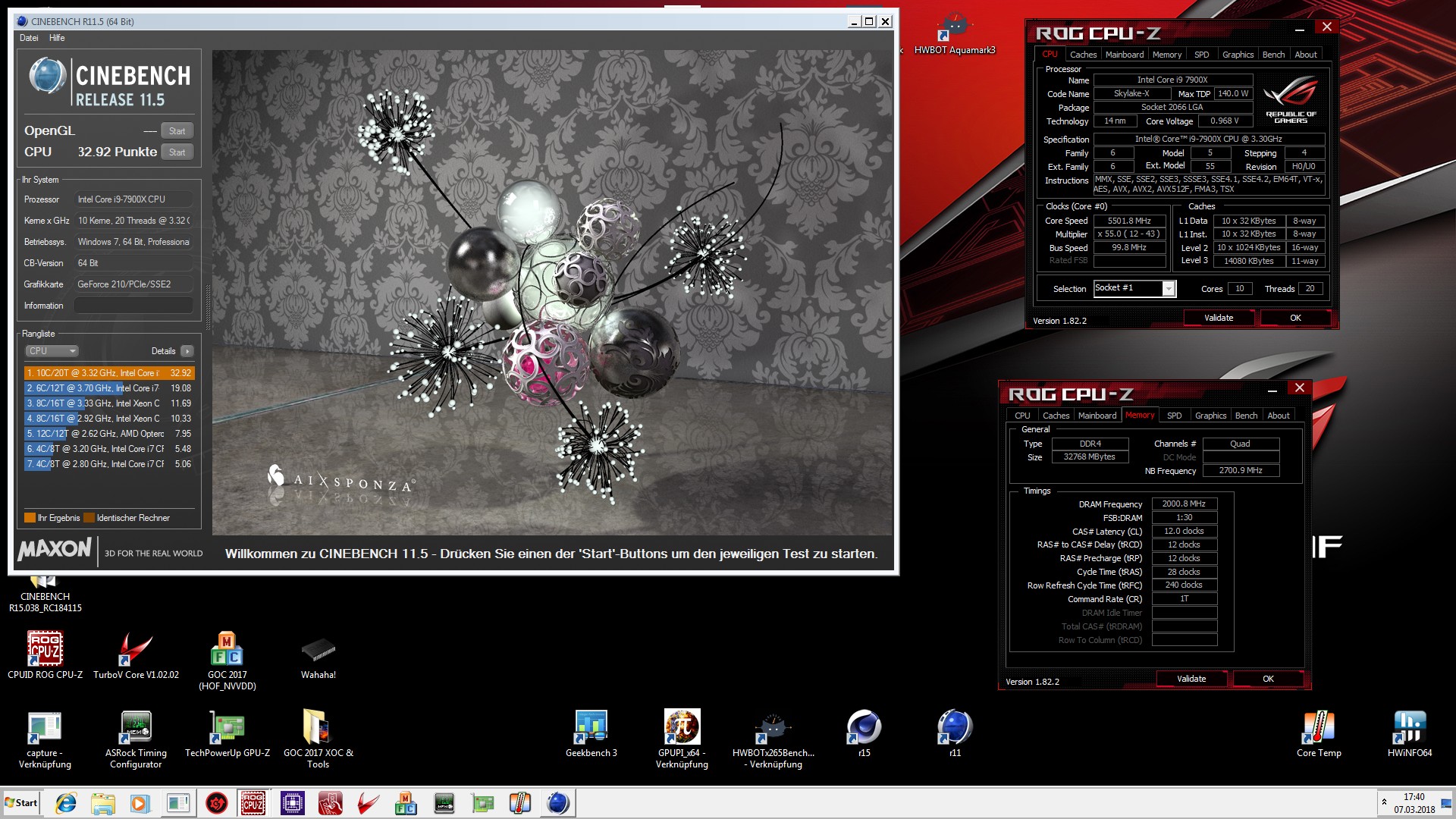Open Caches tab in lower CPU-Z window
Viewport: 1456px width, 819px height.
pos(1056,416)
